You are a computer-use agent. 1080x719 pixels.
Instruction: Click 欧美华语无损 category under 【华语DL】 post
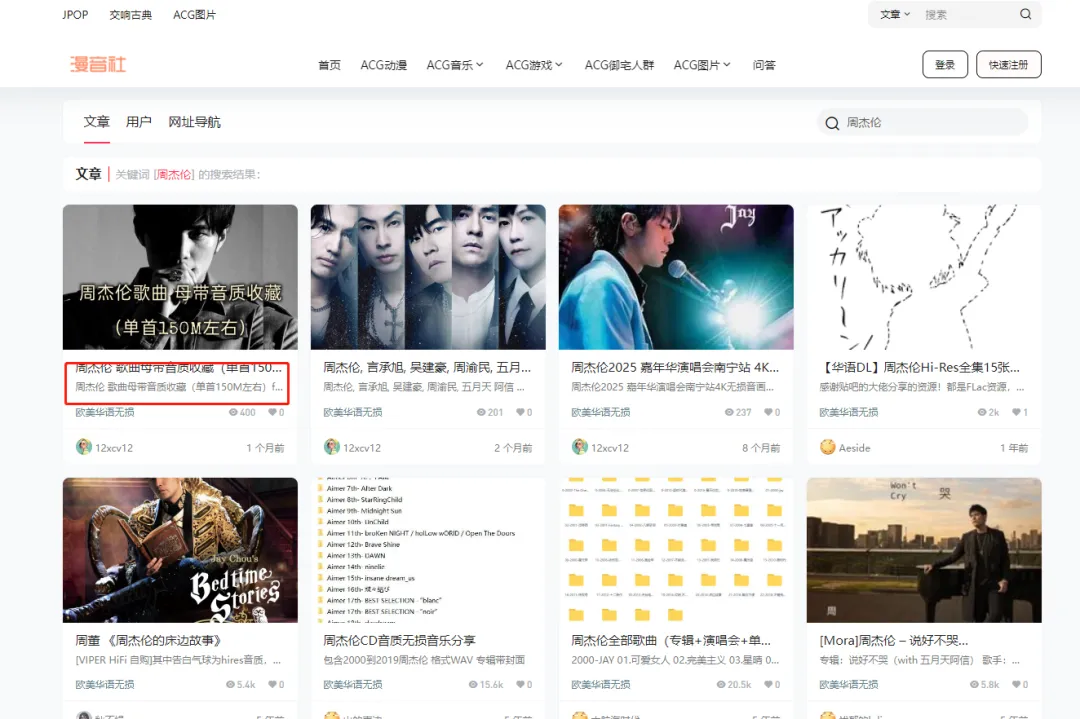tap(849, 413)
